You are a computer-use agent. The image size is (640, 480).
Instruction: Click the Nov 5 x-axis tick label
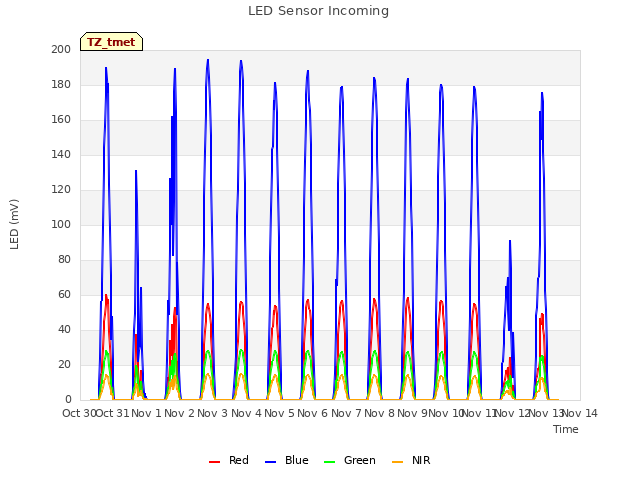279,413
